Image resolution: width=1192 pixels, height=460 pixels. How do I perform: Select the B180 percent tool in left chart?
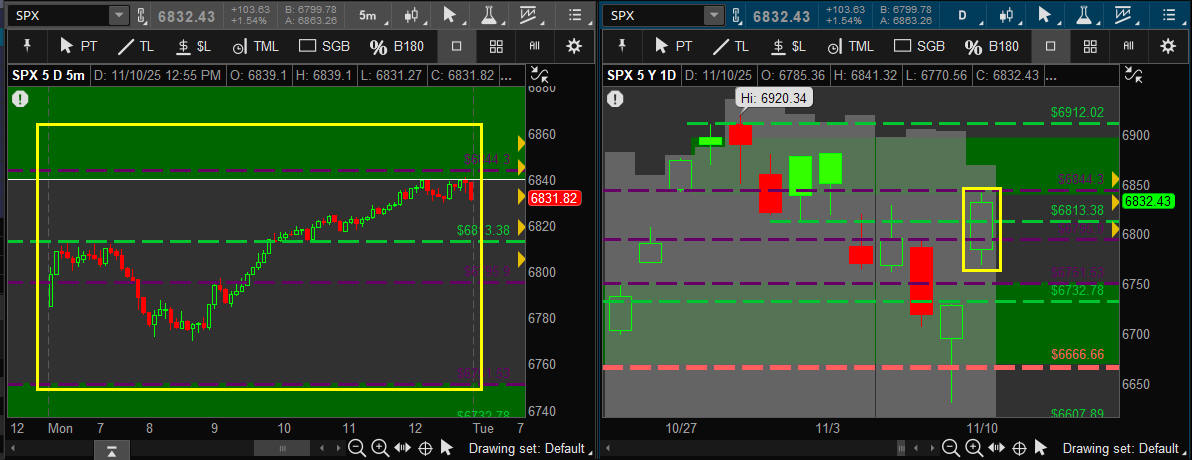(x=396, y=46)
